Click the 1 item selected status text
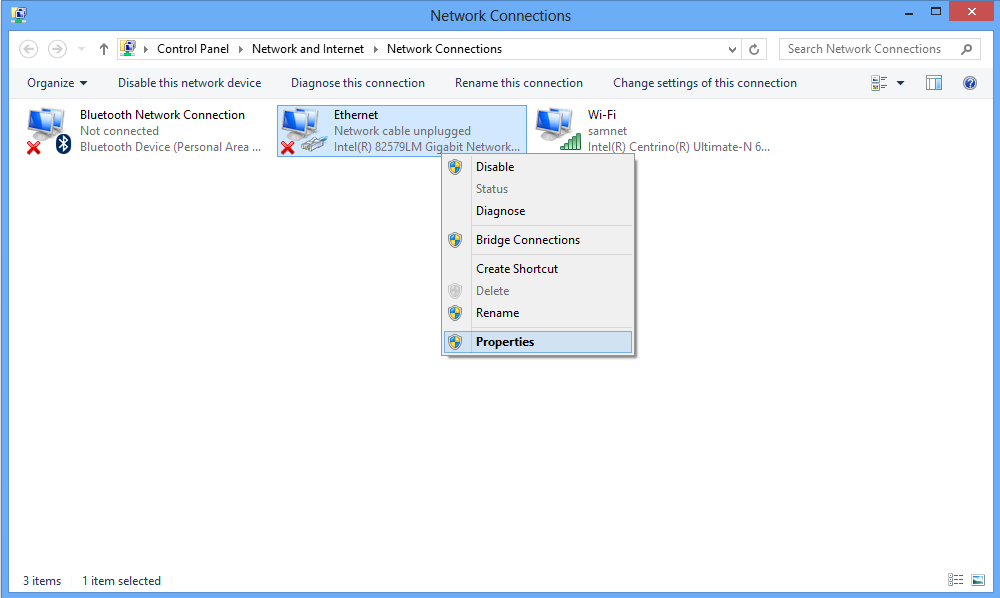Viewport: 1000px width, 598px height. (x=121, y=581)
